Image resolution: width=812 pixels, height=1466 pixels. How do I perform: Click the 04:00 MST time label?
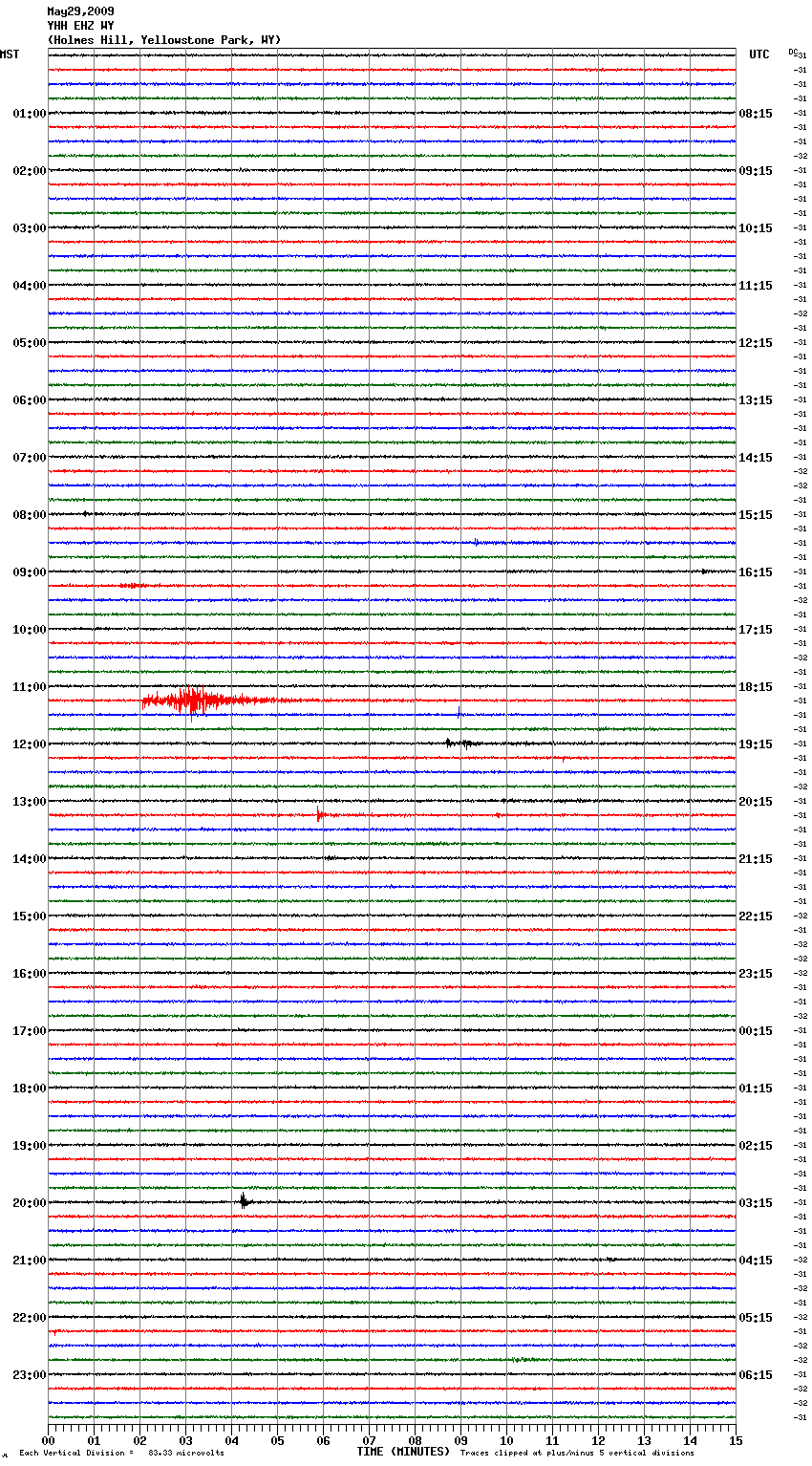click(29, 286)
